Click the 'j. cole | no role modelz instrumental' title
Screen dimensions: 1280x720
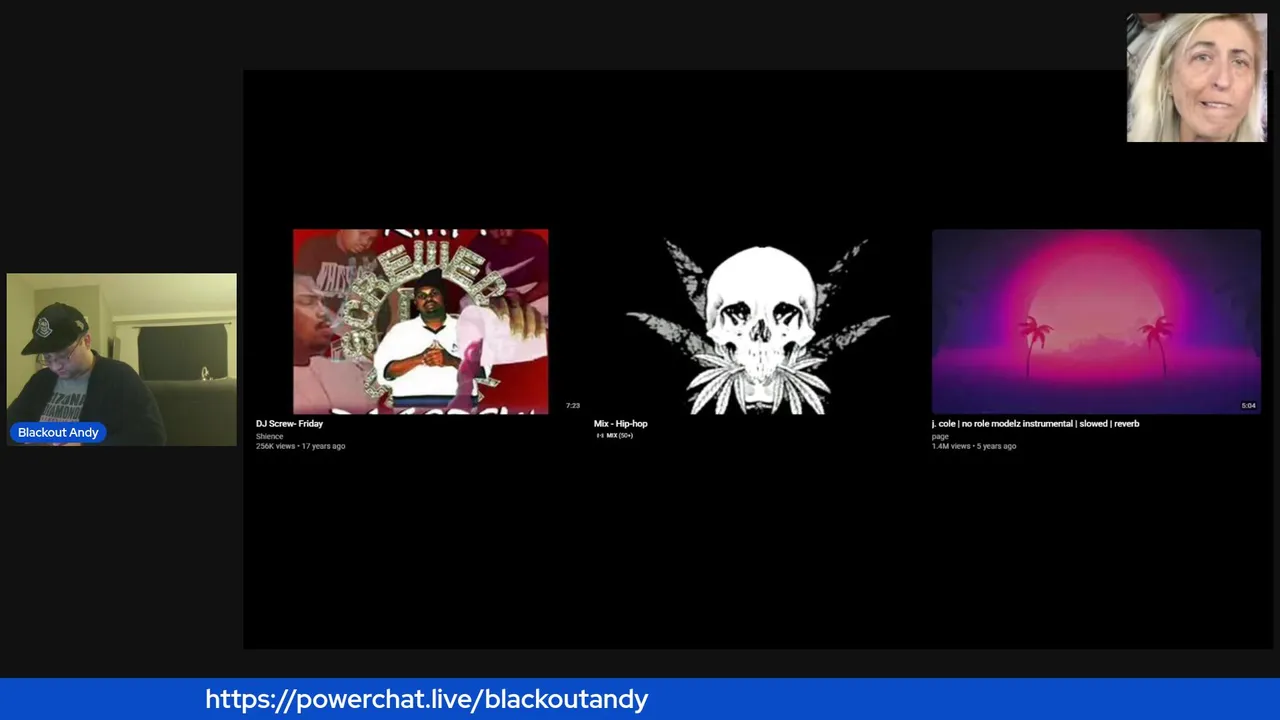(1035, 424)
